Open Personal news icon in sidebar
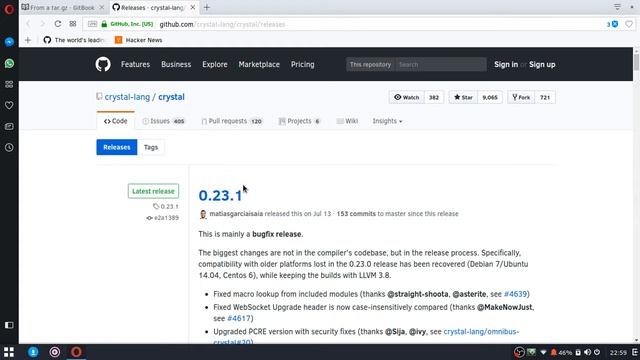 point(9,127)
